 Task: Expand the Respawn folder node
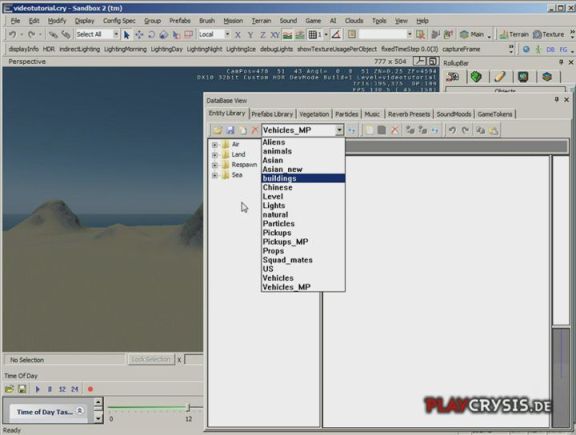coord(215,165)
